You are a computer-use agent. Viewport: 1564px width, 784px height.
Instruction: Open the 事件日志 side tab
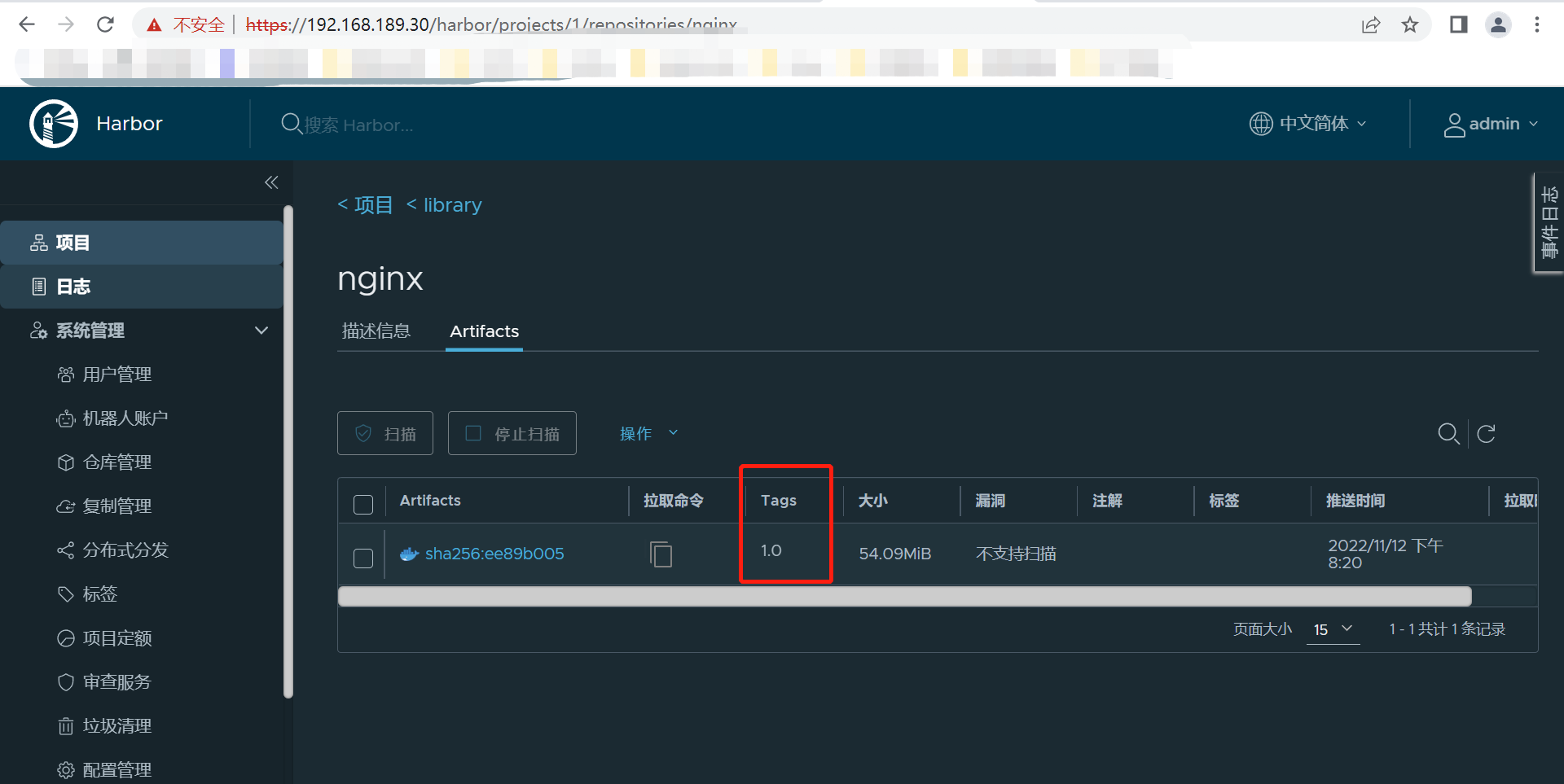pyautogui.click(x=1549, y=222)
